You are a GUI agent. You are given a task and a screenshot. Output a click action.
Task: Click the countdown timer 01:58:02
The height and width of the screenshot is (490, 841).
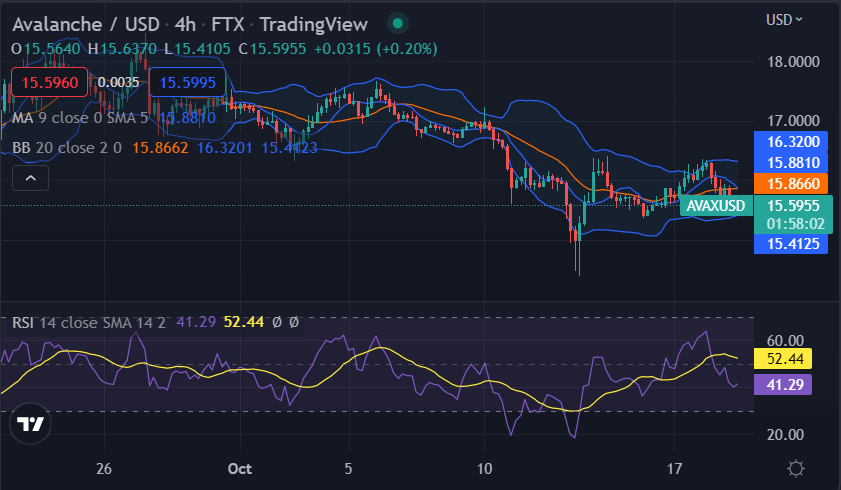795,224
